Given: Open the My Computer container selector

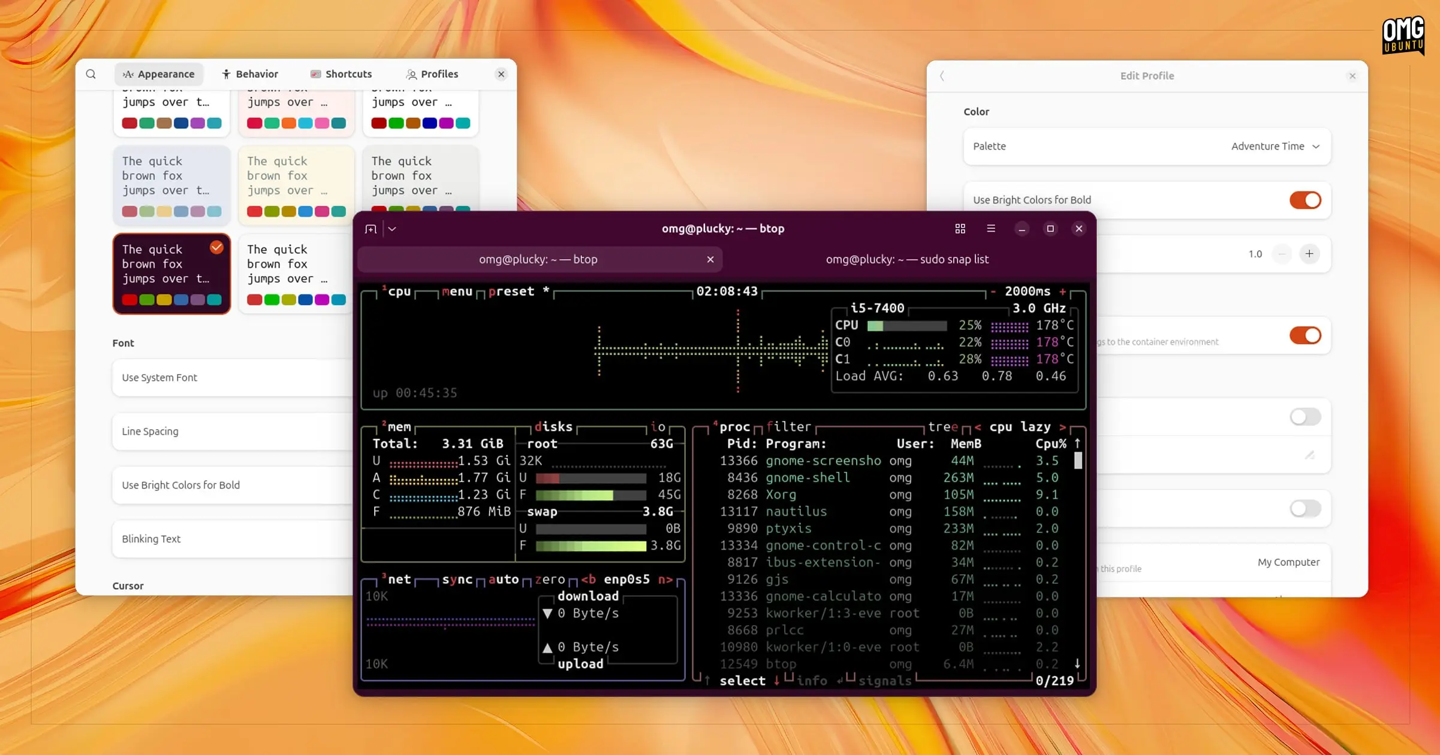Looking at the screenshot, I should pos(1288,562).
